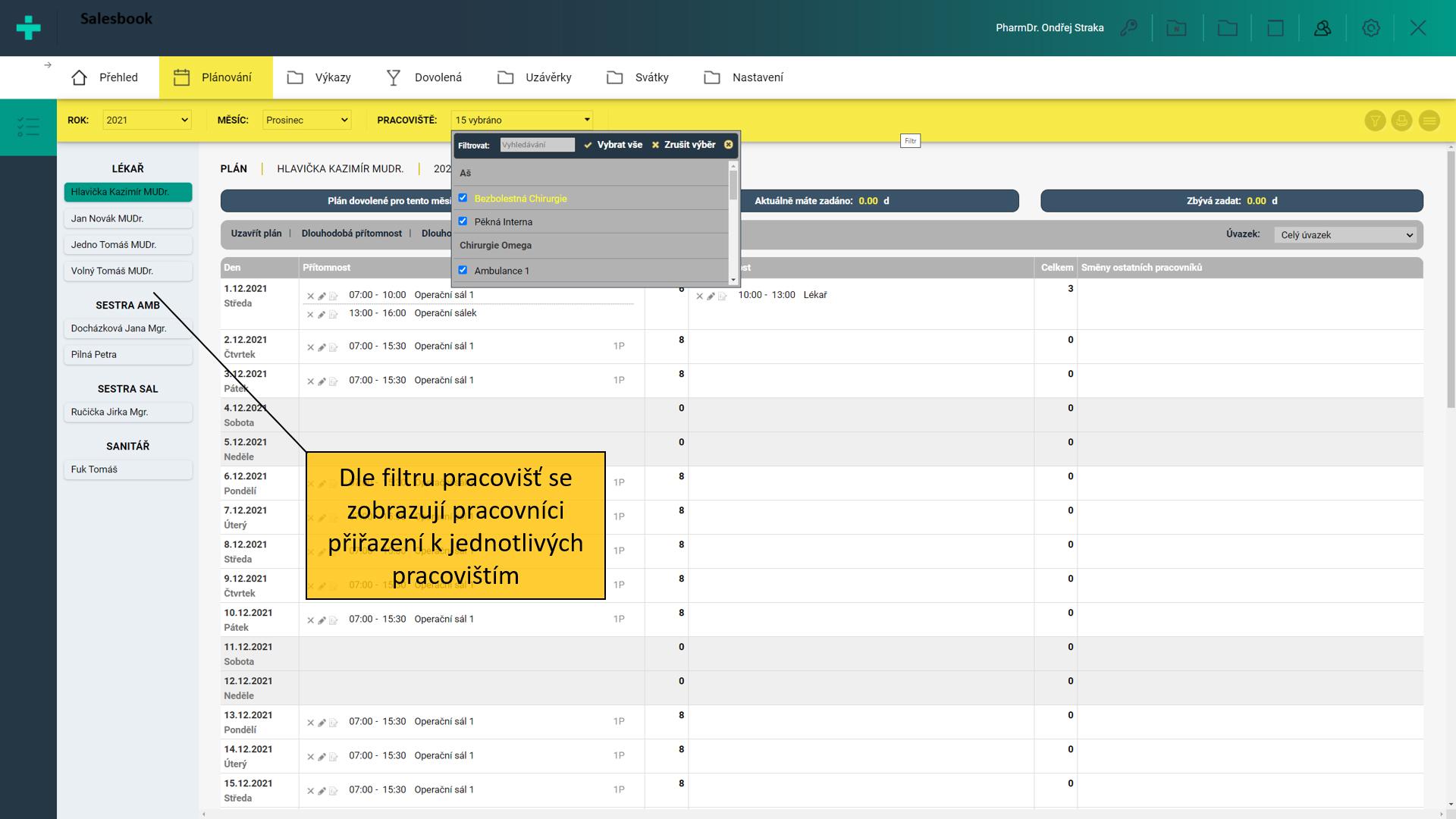Click the Vyhledávání filter search field

pos(537,145)
